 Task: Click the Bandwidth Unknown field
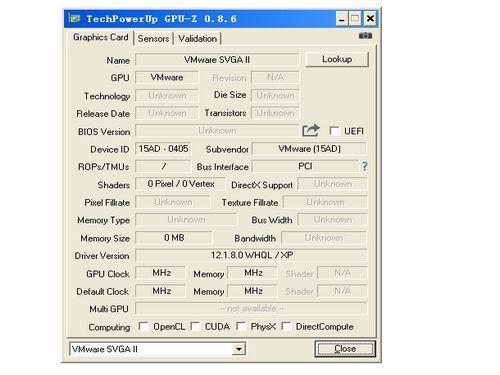pos(324,238)
